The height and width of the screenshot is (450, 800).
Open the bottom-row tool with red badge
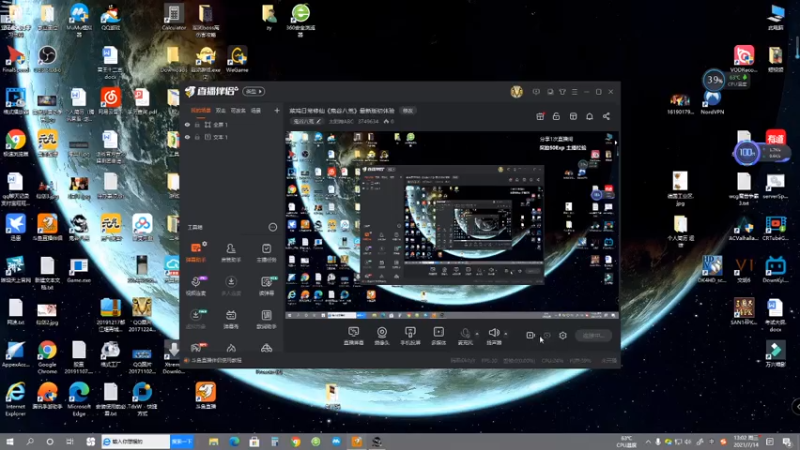coord(197,348)
